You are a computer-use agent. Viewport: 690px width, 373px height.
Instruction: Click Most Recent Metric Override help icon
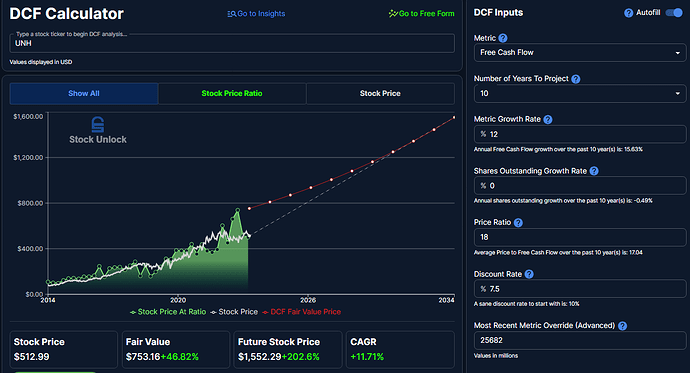622,326
